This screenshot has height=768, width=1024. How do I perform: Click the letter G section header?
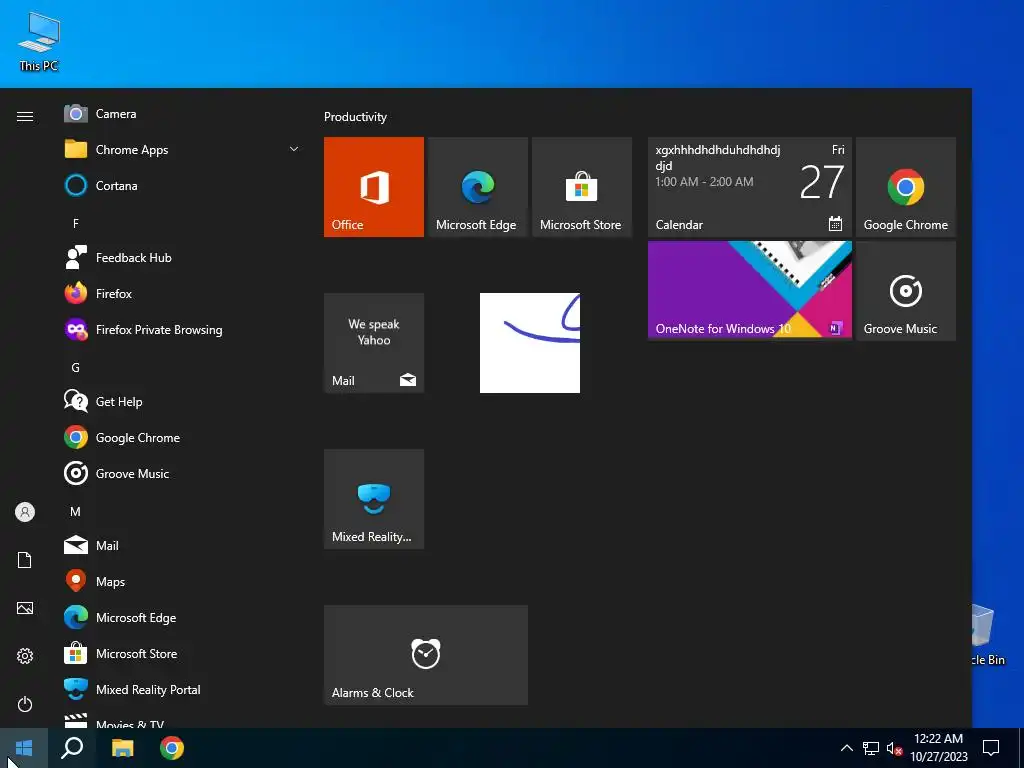point(76,368)
